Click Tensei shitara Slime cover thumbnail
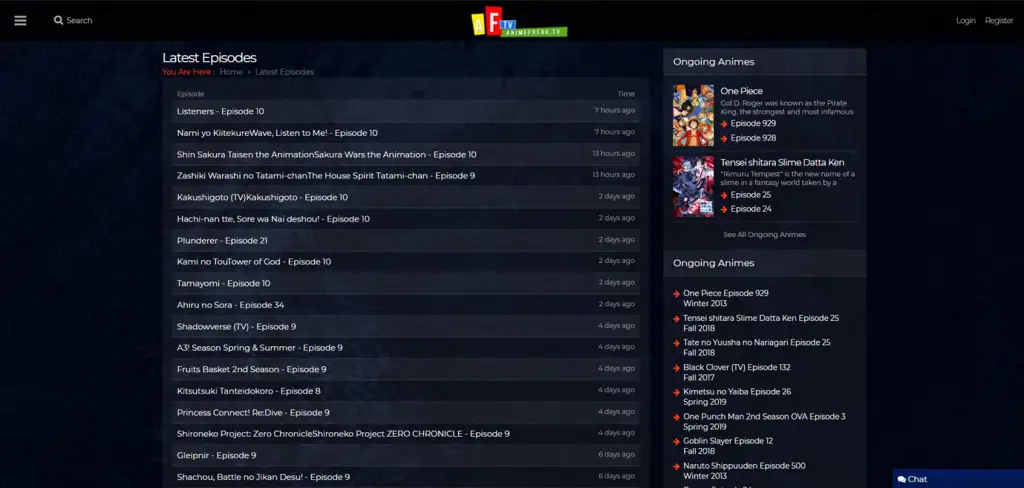The image size is (1024, 488). coord(694,186)
